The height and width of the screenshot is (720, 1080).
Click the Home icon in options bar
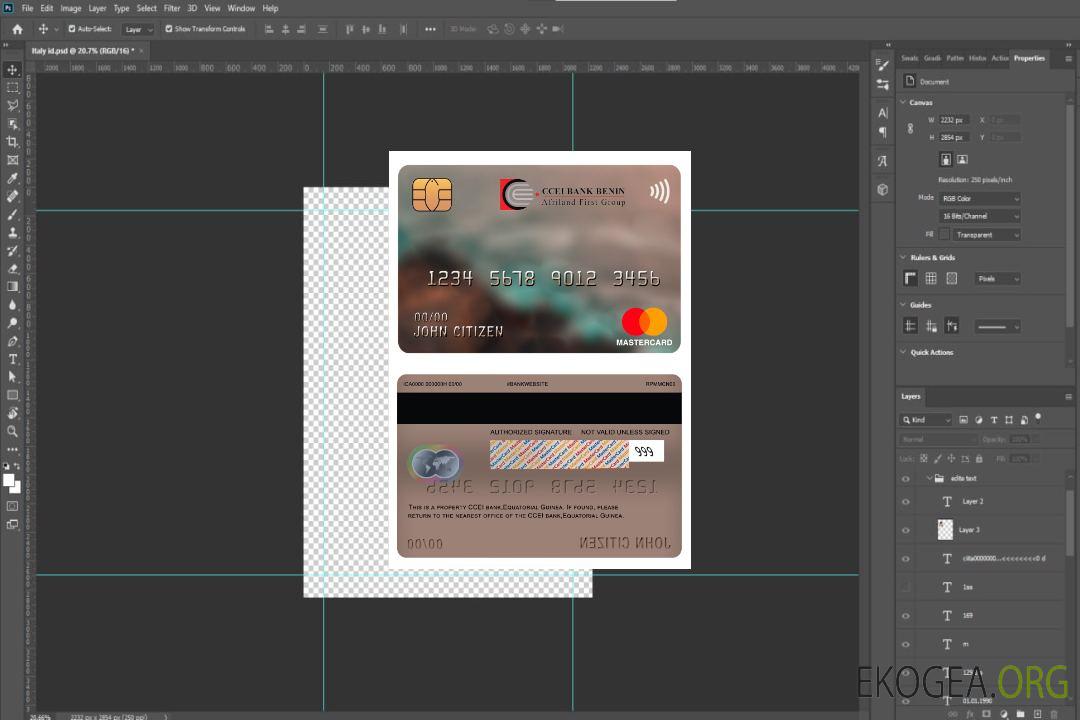(x=17, y=29)
